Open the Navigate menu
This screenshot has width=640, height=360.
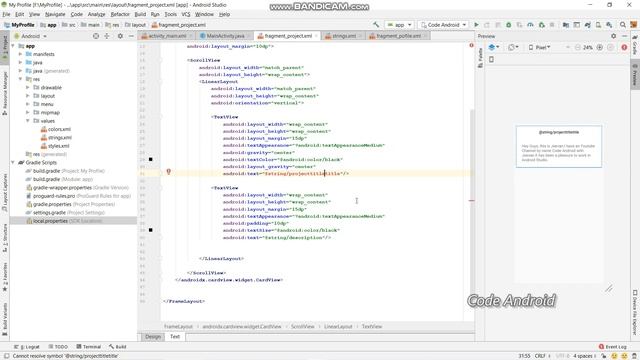[x=55, y=14]
